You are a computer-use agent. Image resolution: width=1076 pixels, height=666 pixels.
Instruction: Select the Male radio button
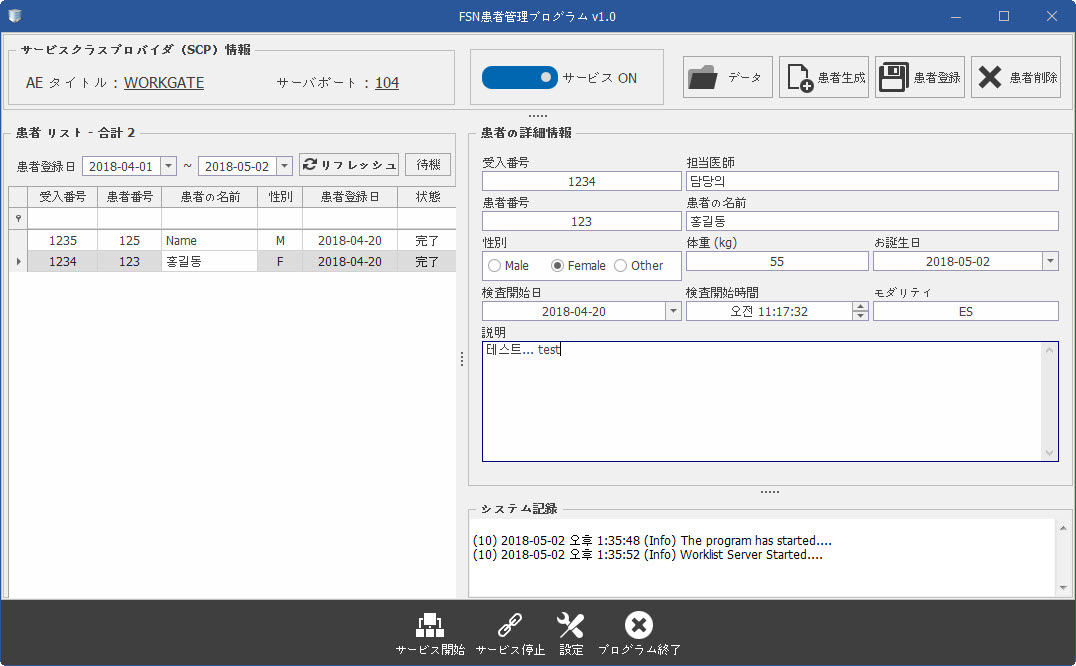point(495,266)
